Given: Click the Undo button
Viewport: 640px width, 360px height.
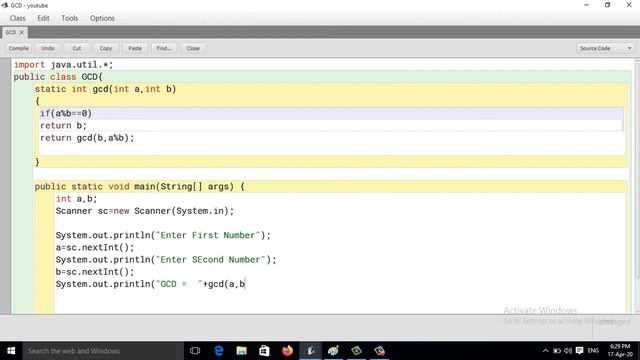Looking at the screenshot, I should point(48,48).
